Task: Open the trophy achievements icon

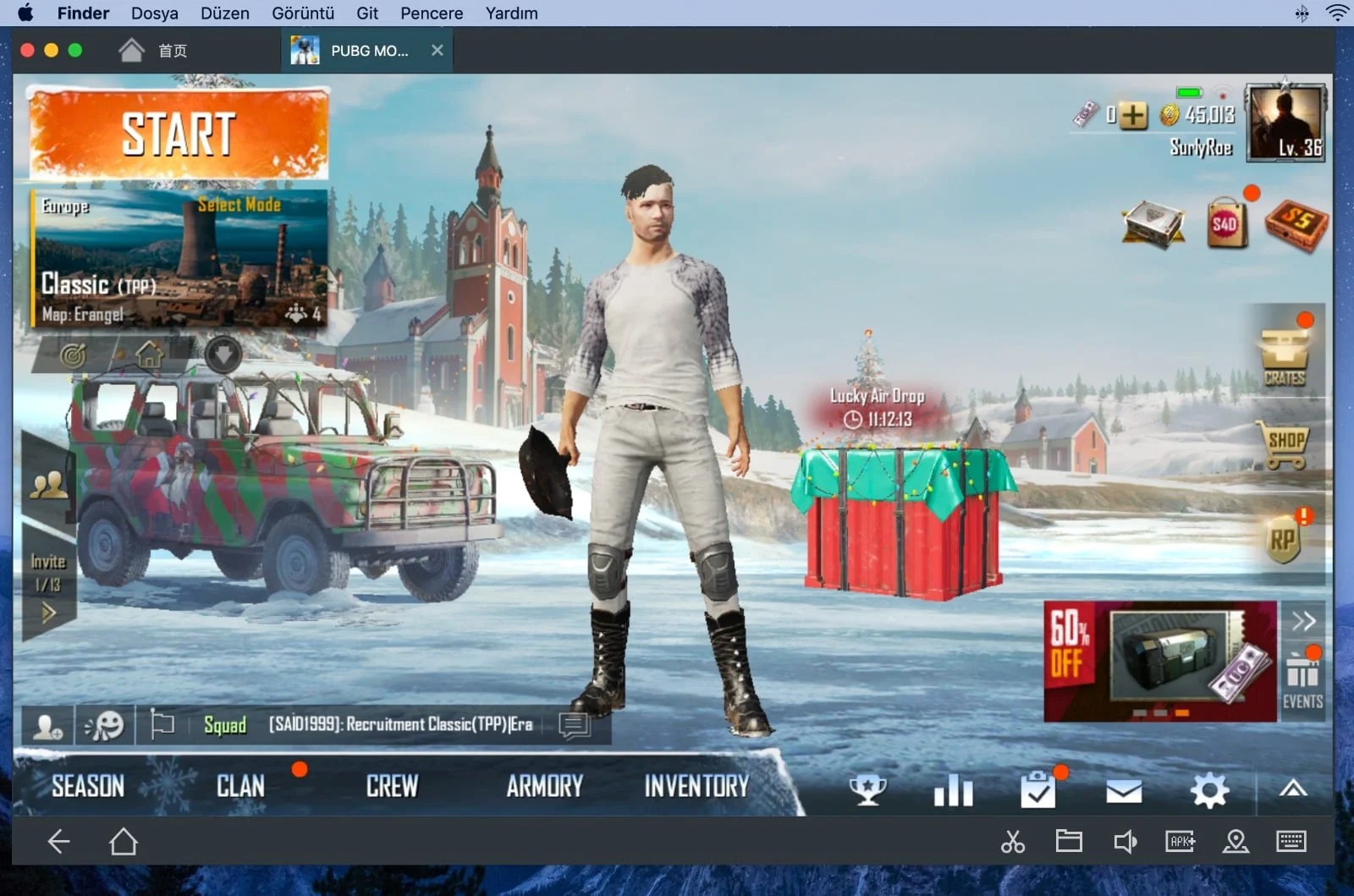Action: tap(868, 791)
